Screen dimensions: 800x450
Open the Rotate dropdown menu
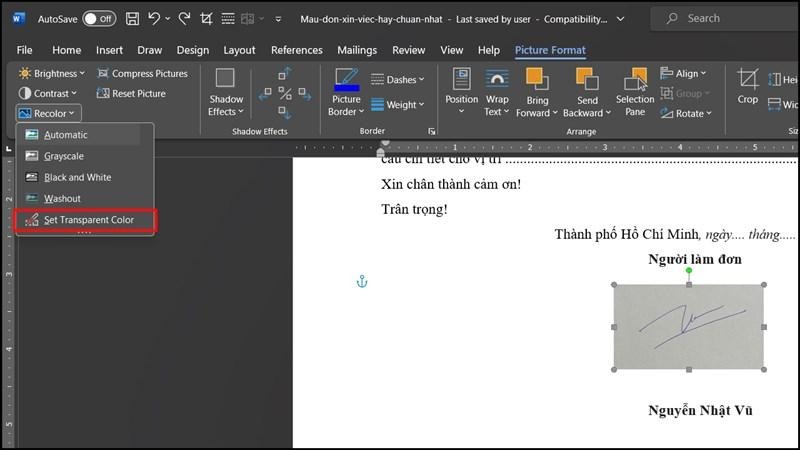pos(689,114)
